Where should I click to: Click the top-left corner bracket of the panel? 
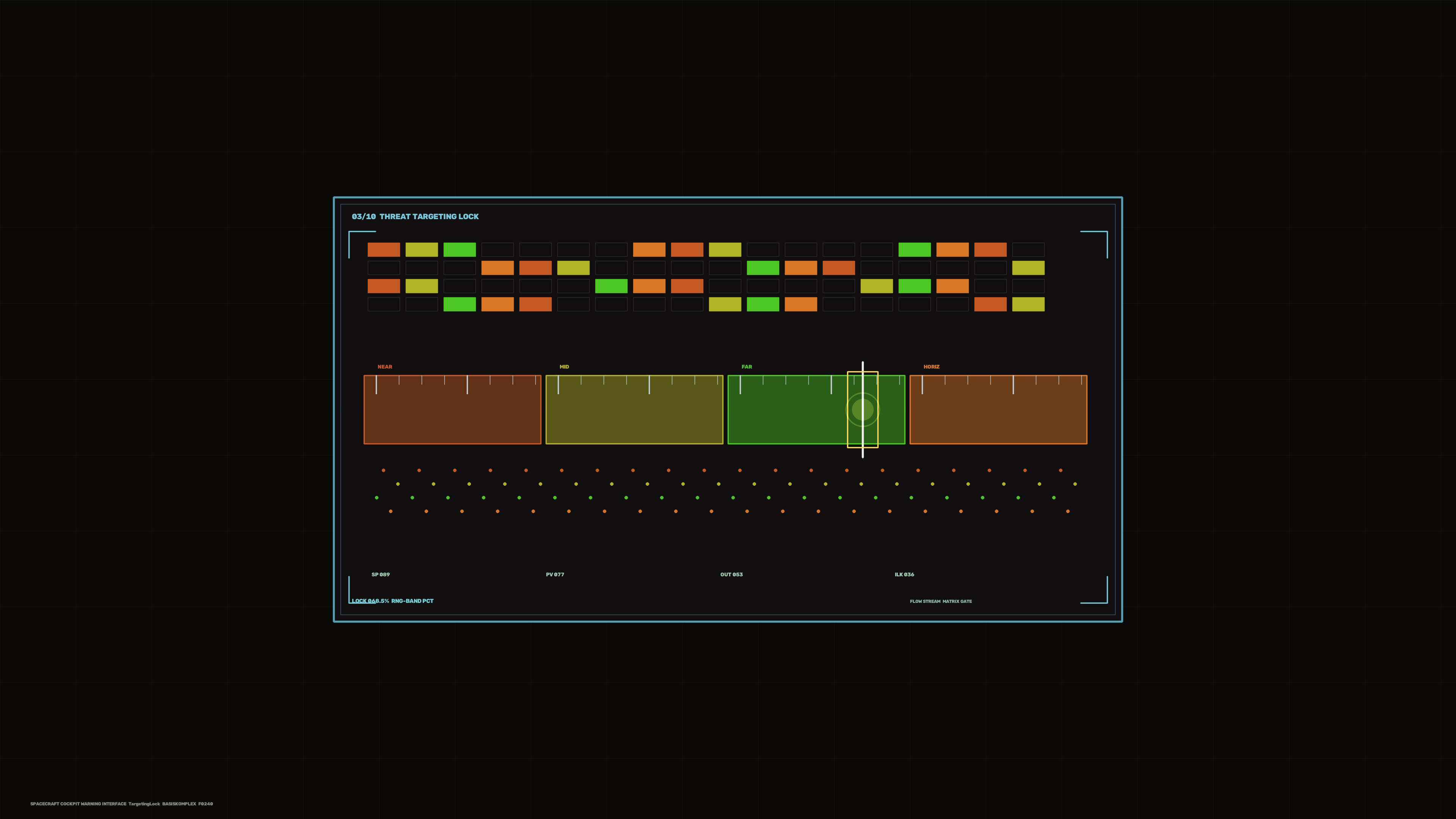pos(362,244)
